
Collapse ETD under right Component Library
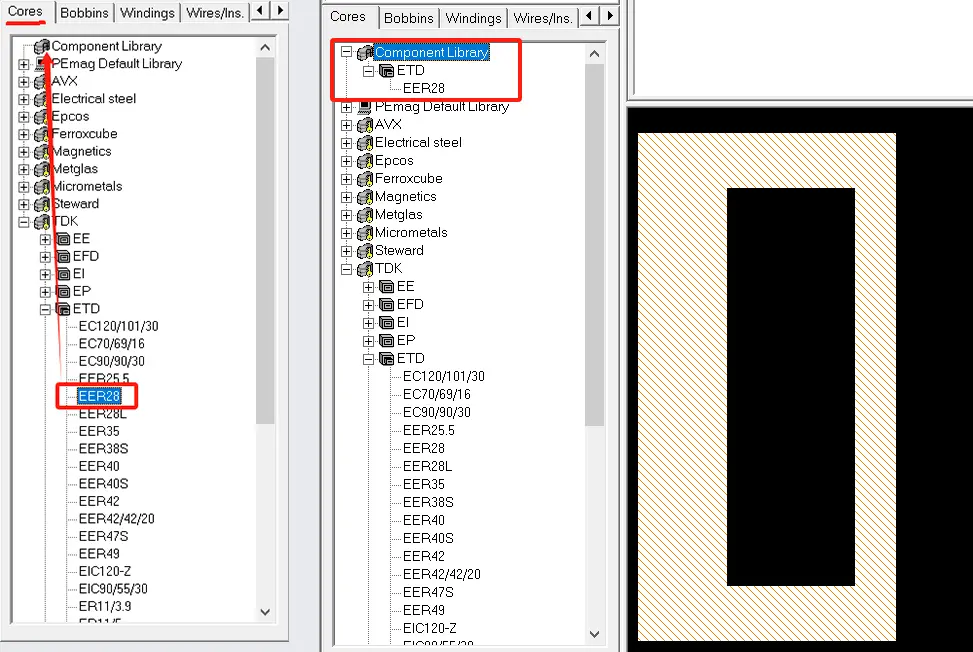click(369, 71)
